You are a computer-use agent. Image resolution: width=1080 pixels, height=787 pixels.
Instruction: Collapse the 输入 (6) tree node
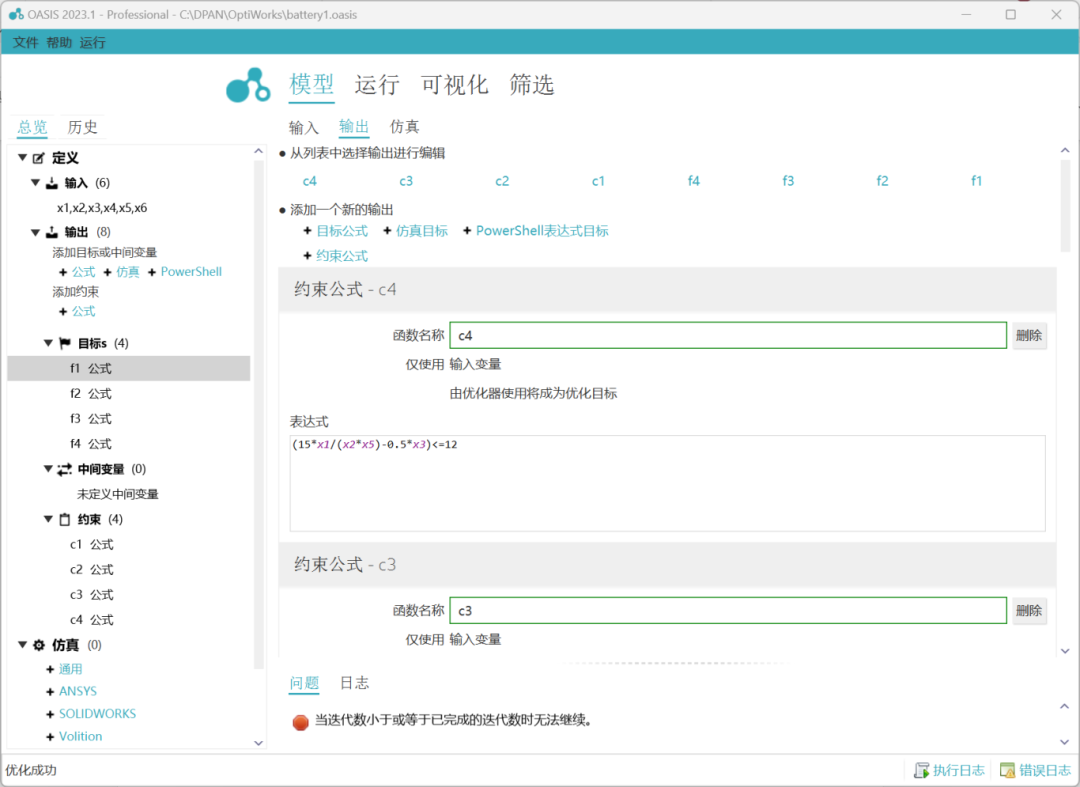tap(35, 182)
